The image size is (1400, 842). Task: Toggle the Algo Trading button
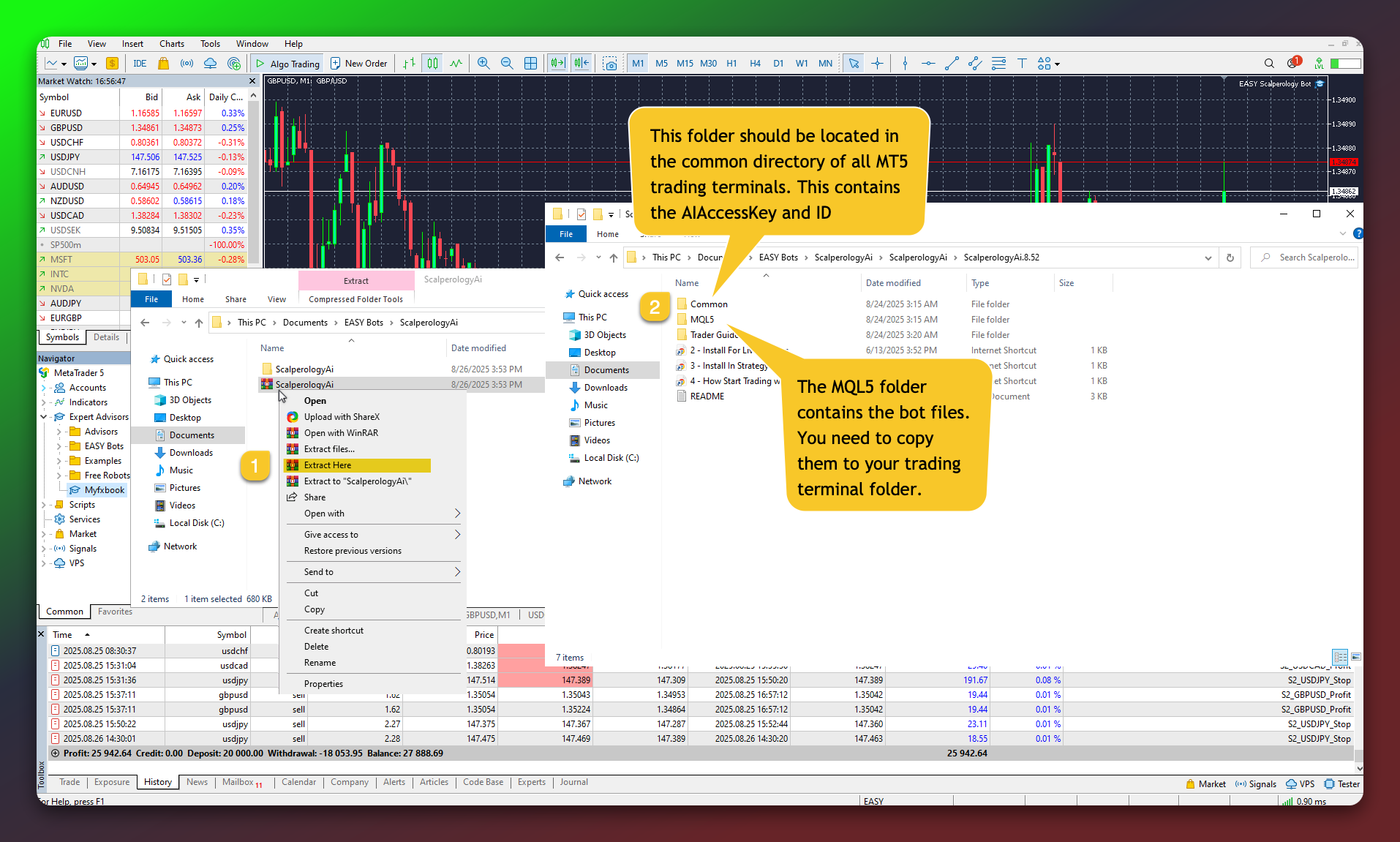pyautogui.click(x=287, y=64)
